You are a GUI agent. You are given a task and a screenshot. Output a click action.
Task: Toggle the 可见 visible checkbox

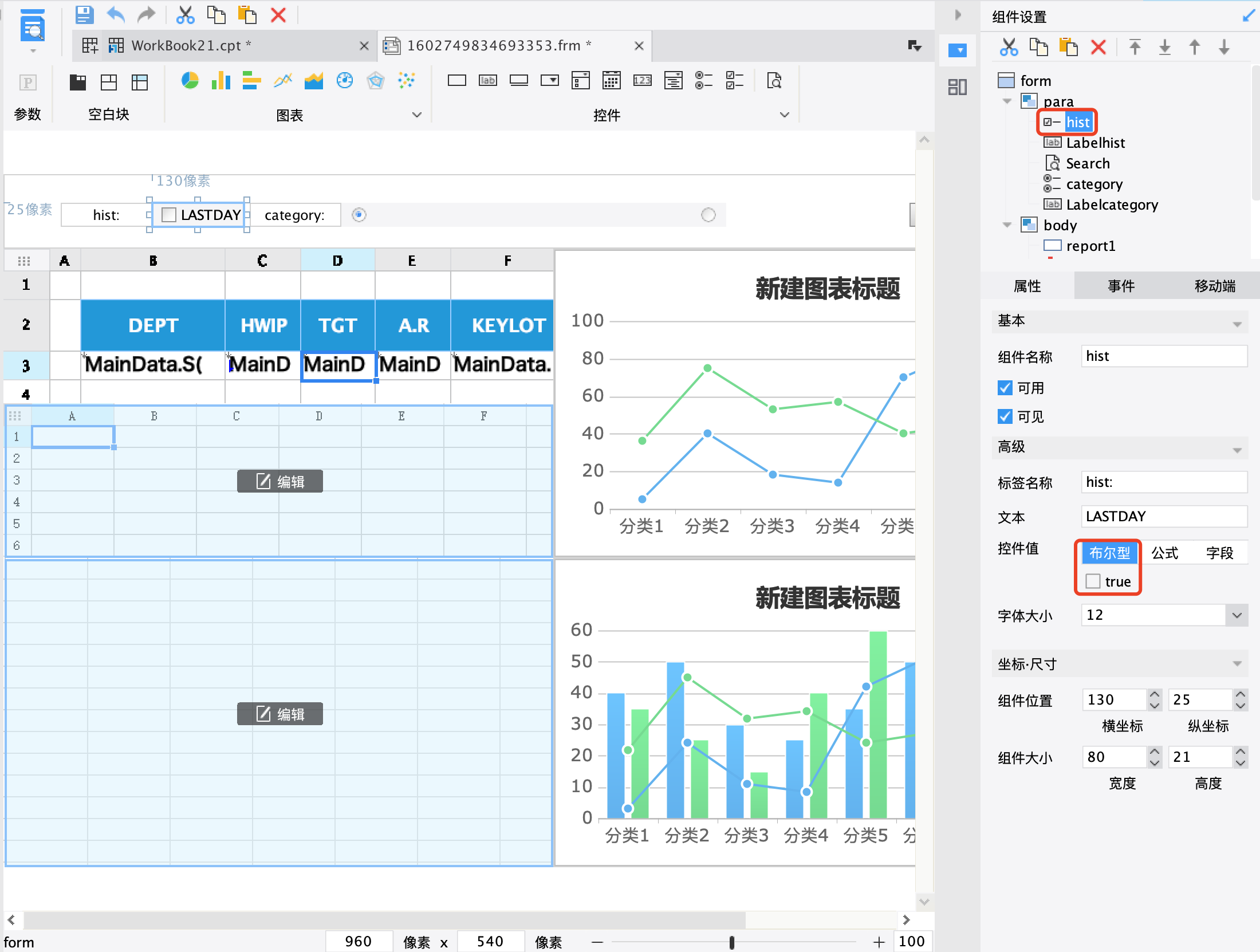[1005, 416]
